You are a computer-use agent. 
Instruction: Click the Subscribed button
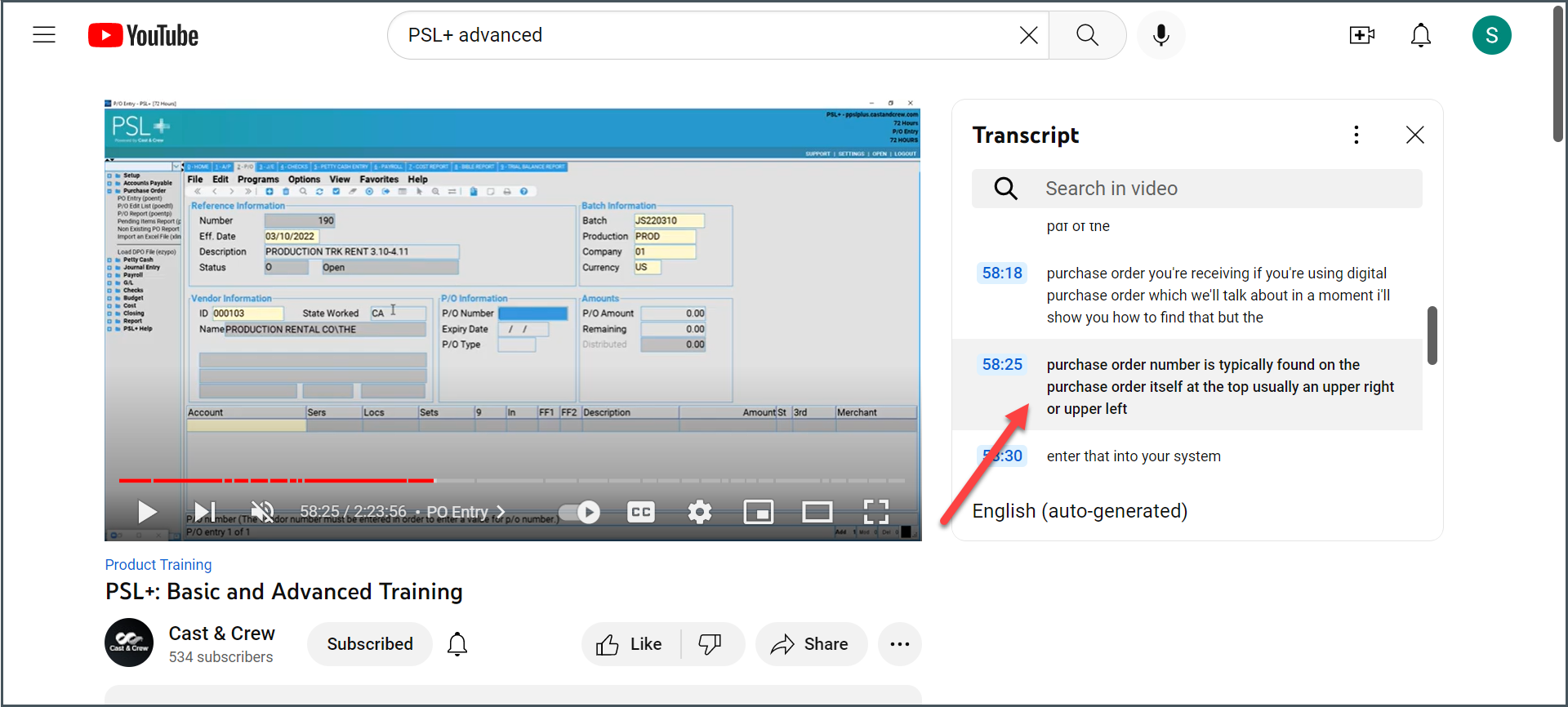[x=370, y=644]
